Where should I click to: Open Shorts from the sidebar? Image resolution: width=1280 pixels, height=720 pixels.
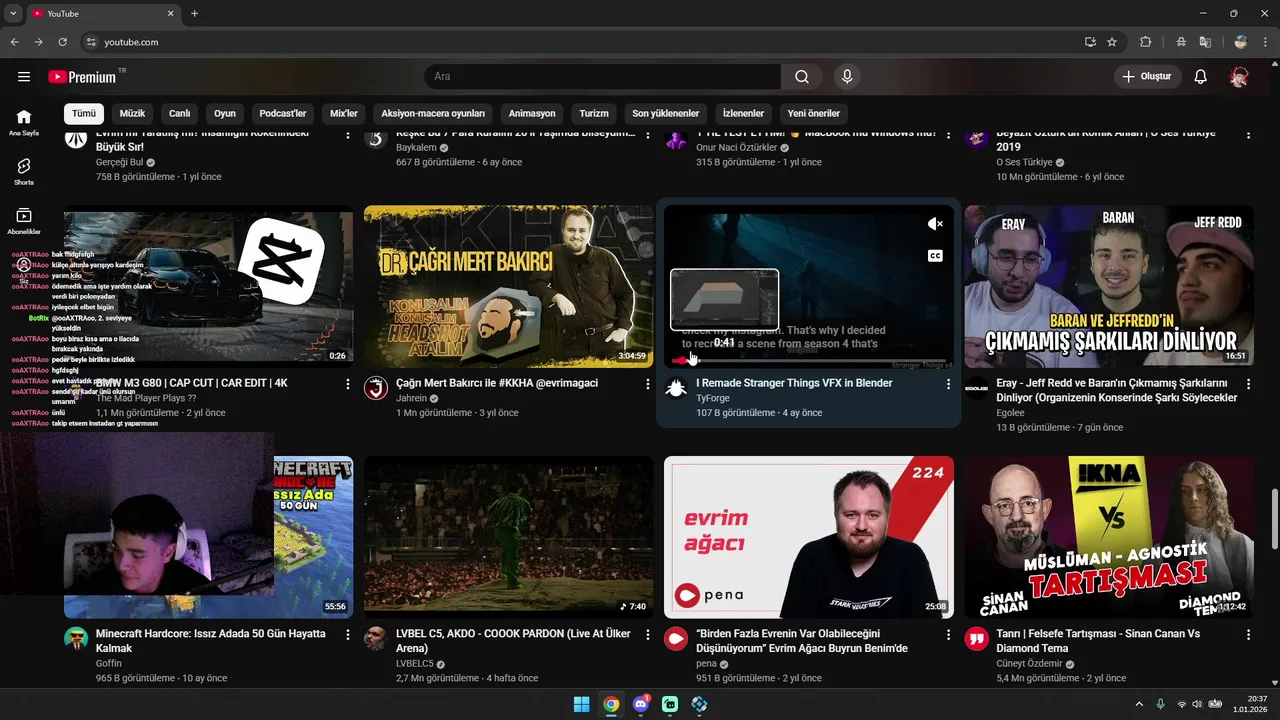(24, 171)
